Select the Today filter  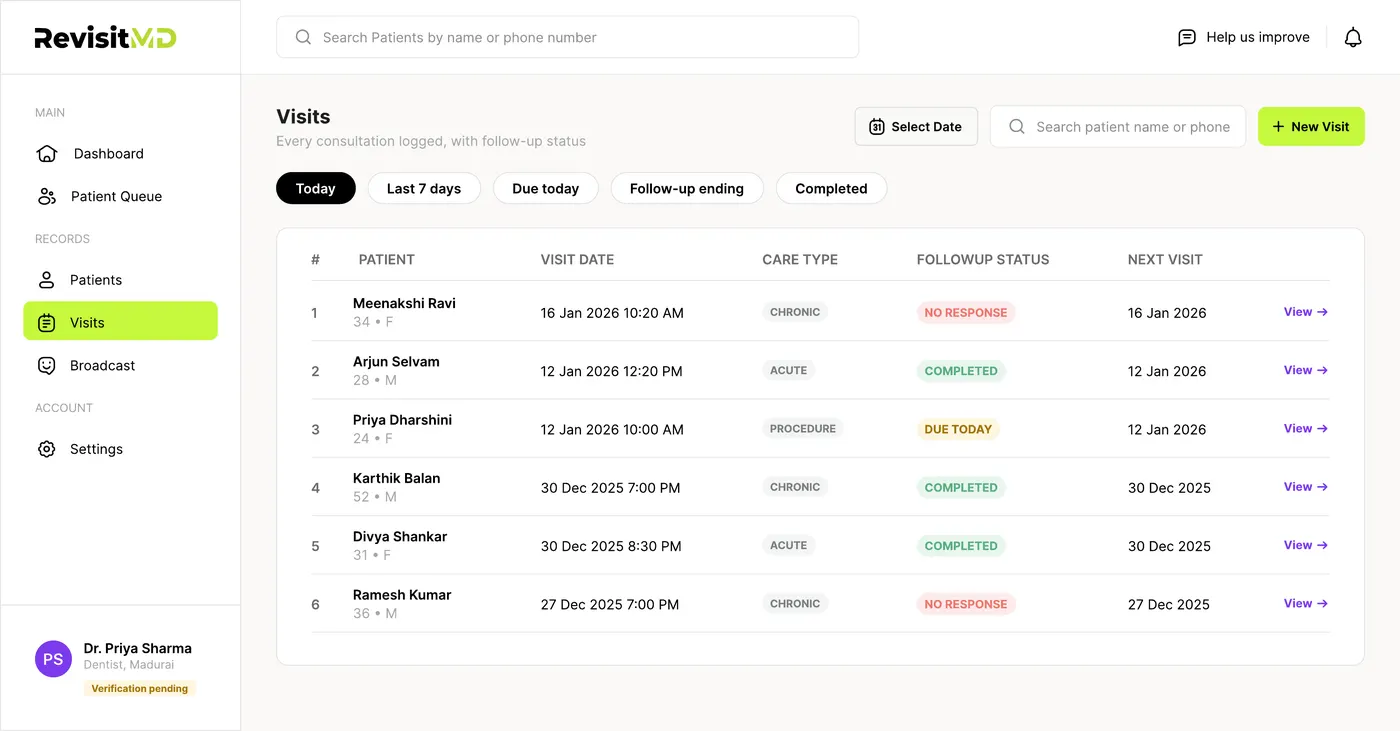(x=316, y=188)
